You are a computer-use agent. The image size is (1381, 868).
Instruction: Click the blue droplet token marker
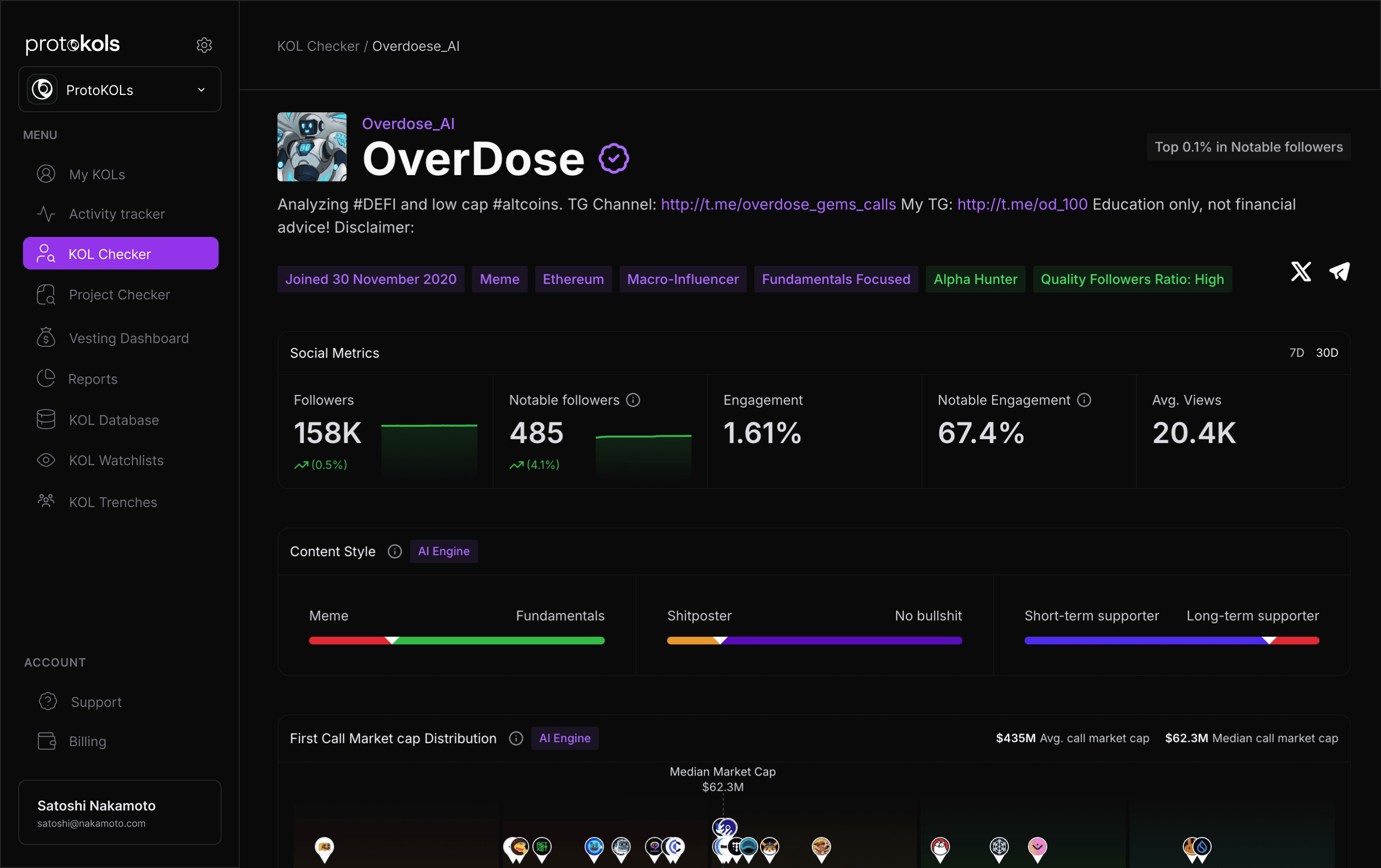(1202, 850)
